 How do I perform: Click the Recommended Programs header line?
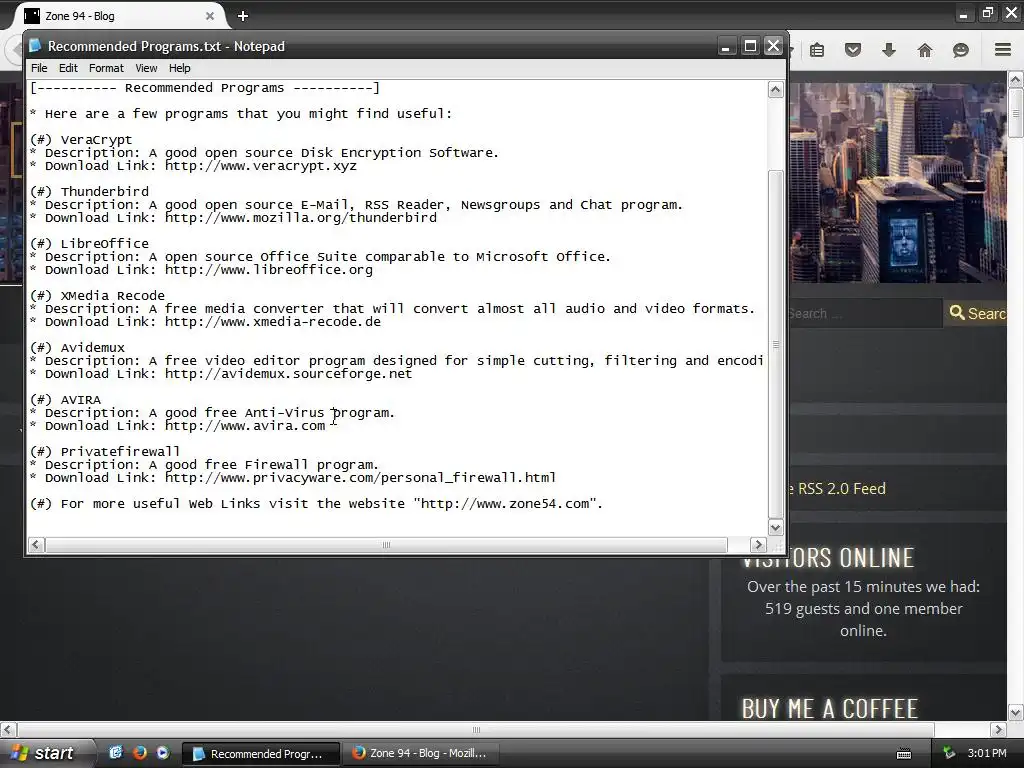[204, 88]
